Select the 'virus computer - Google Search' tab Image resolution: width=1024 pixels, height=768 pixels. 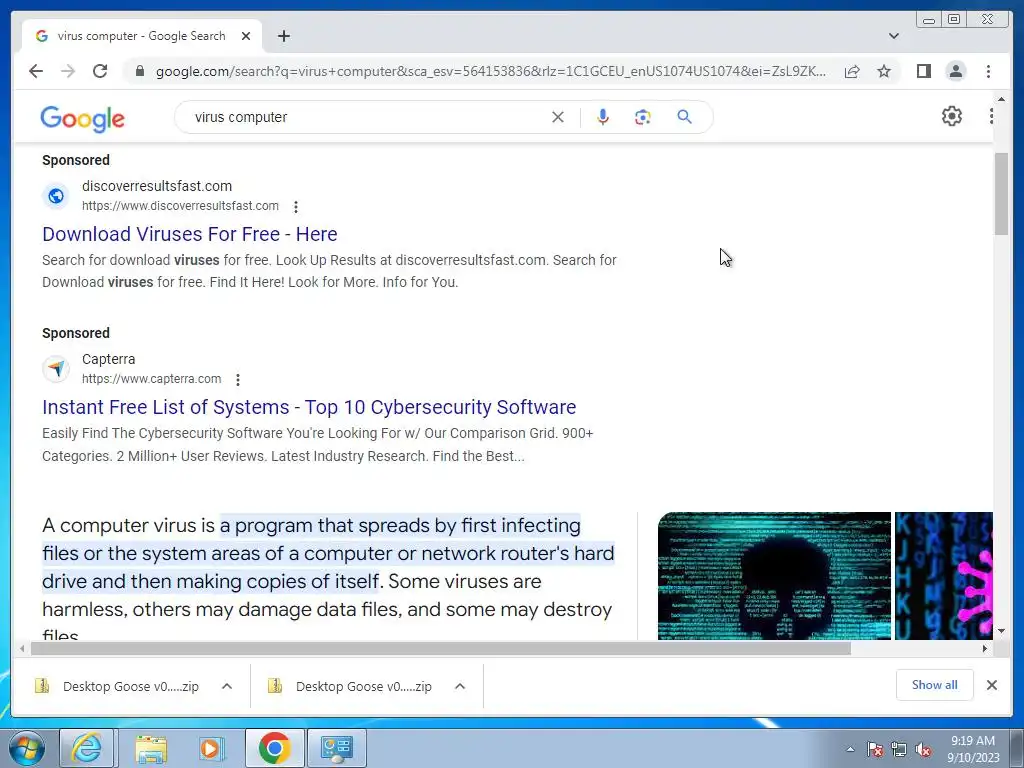click(142, 36)
